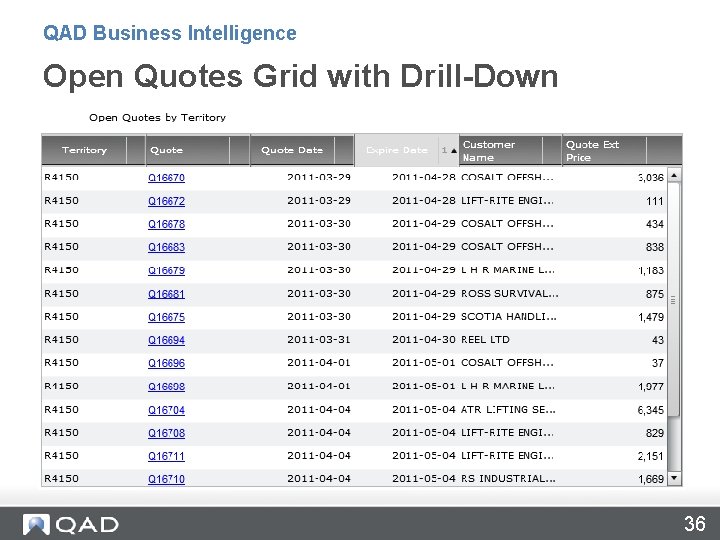Open quote Q16675 link
The height and width of the screenshot is (540, 720).
click(166, 317)
